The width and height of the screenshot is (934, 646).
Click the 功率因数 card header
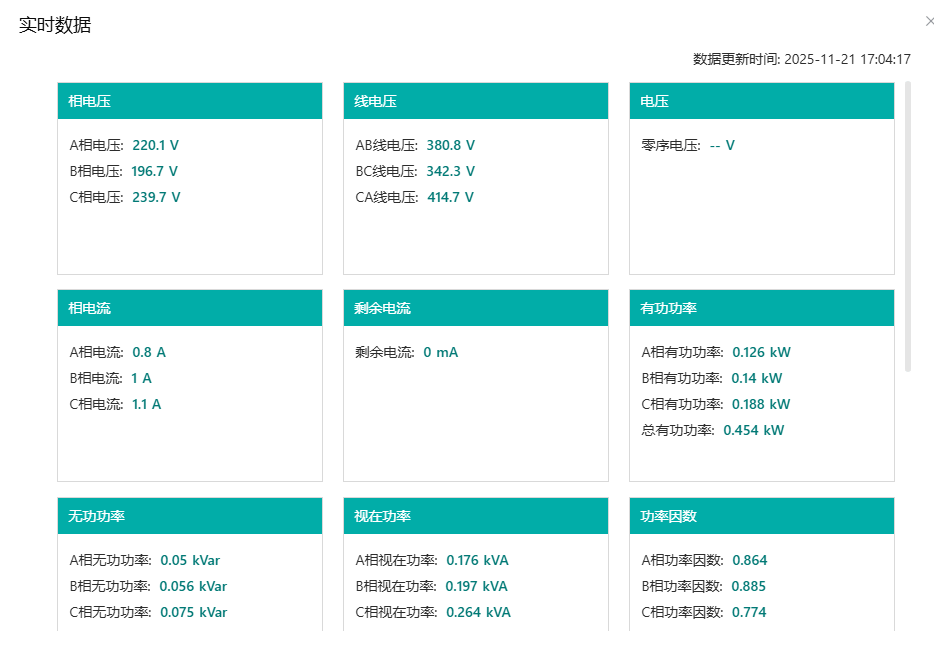762,516
